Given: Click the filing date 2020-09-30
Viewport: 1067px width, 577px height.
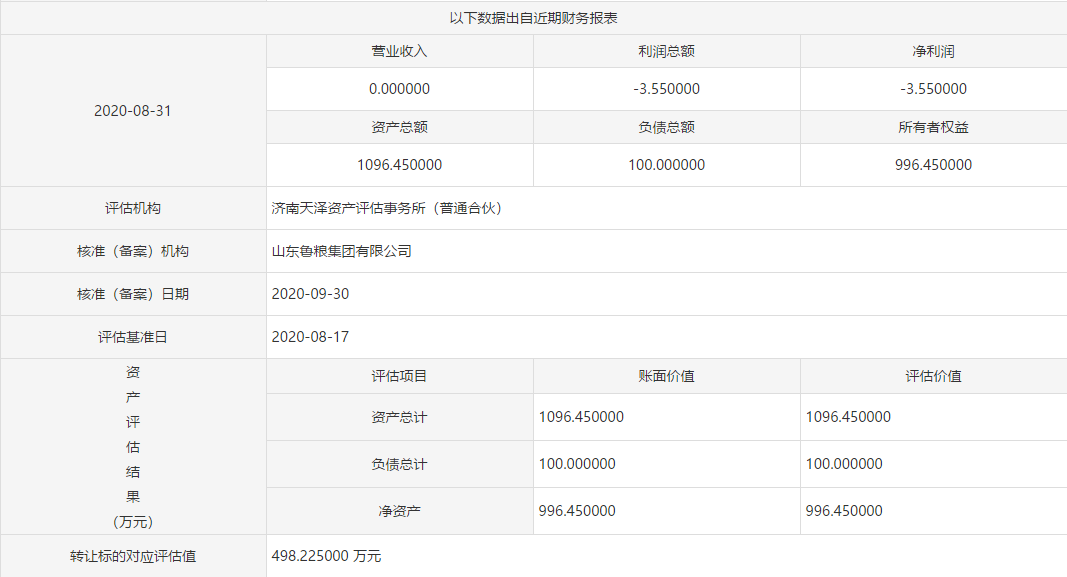Looking at the screenshot, I should pos(310,294).
